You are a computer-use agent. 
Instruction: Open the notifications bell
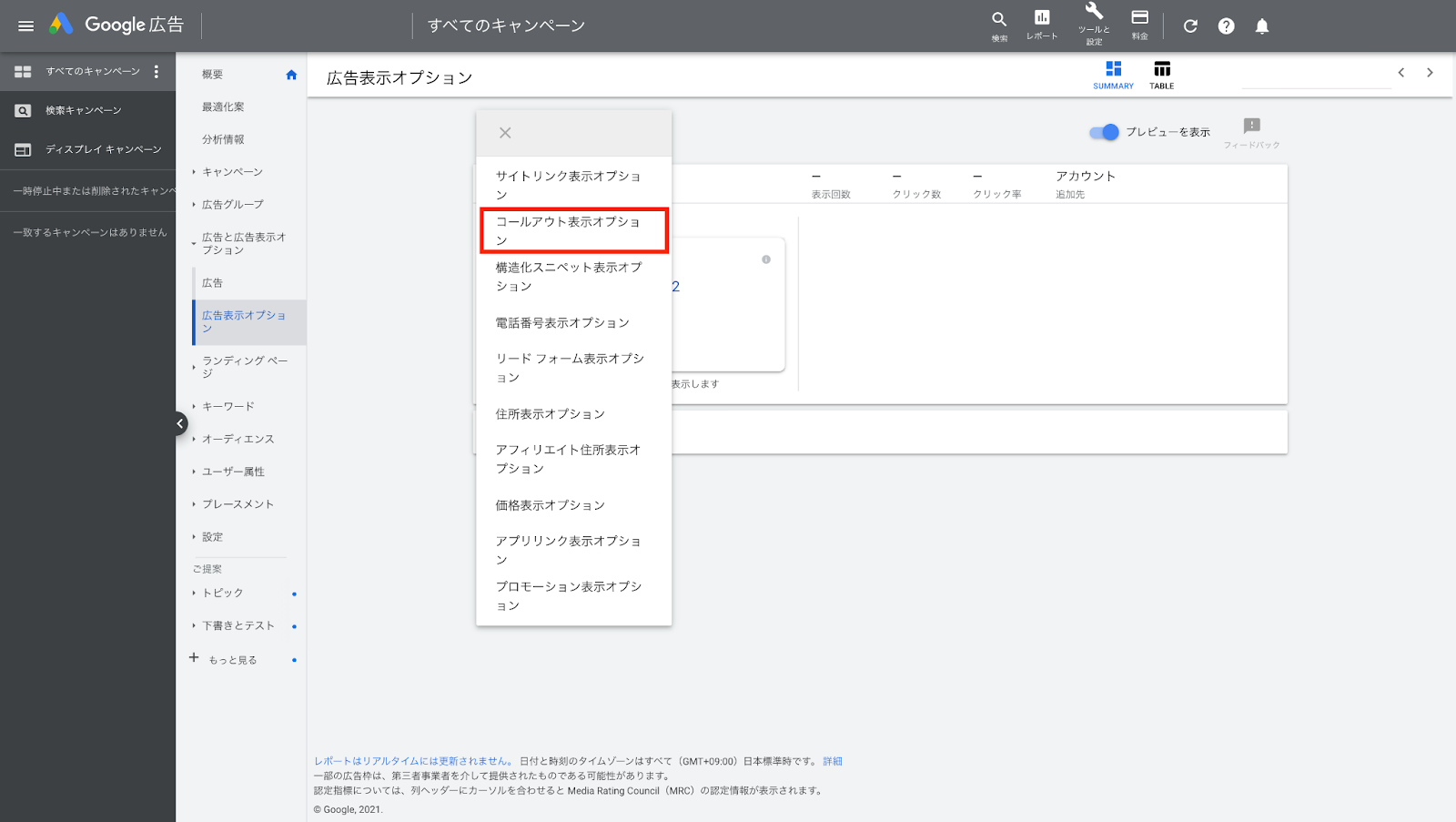(x=1262, y=25)
